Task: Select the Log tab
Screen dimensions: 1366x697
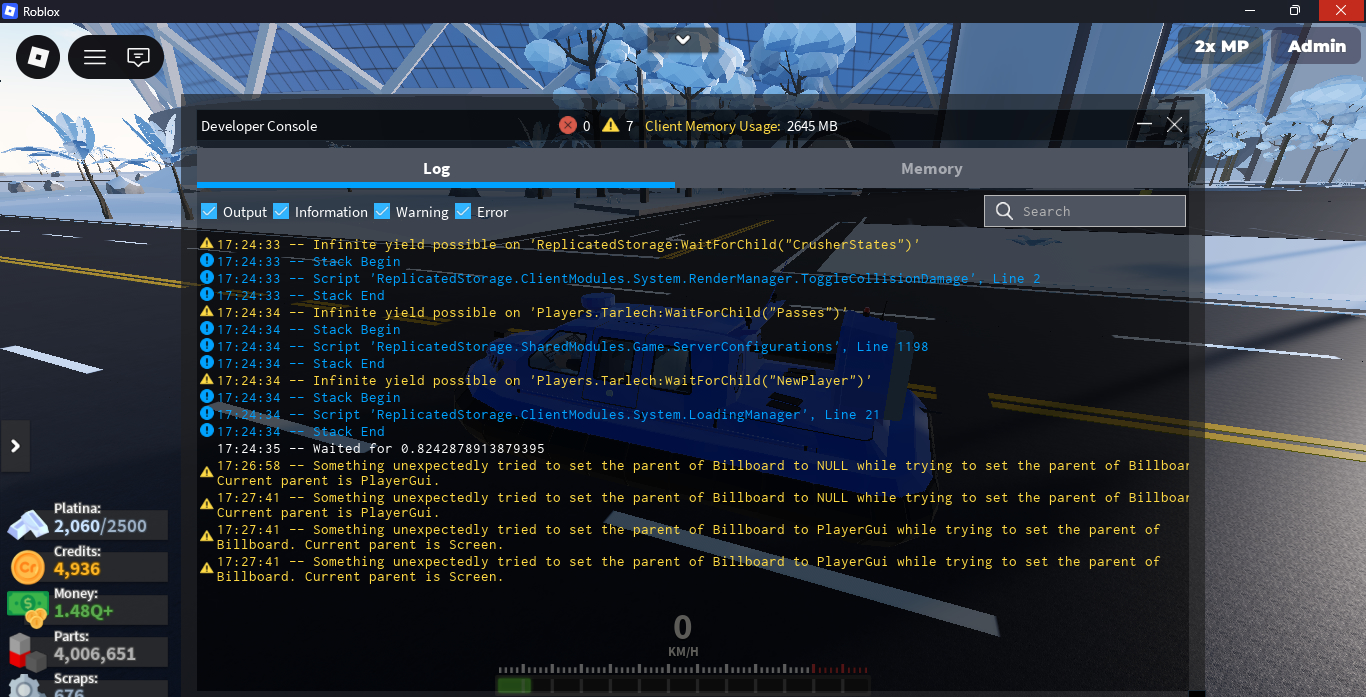Action: [436, 169]
